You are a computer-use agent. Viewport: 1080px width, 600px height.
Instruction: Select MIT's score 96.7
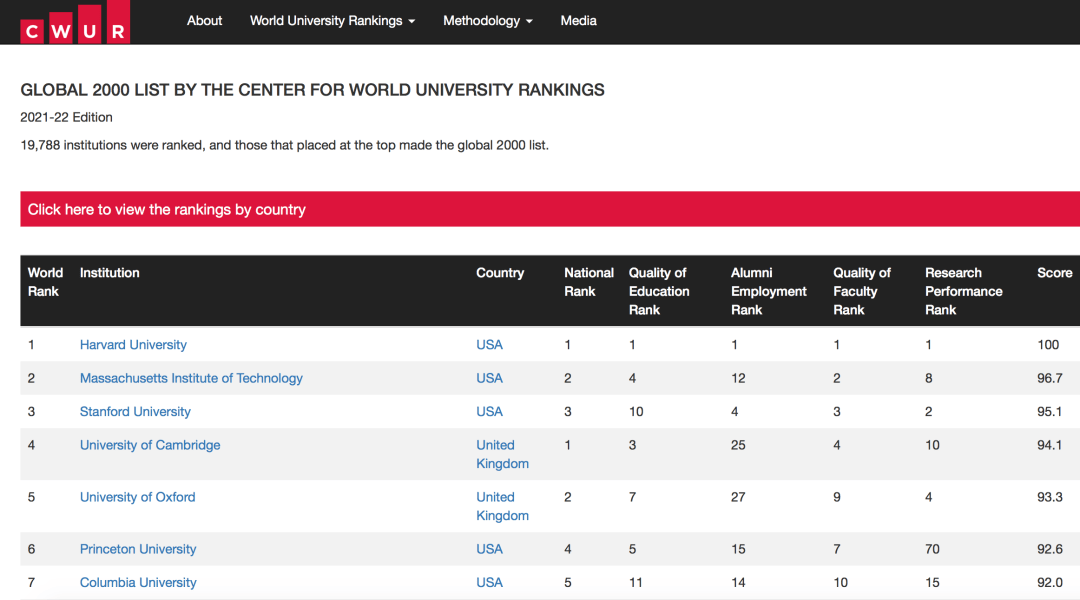click(1050, 378)
